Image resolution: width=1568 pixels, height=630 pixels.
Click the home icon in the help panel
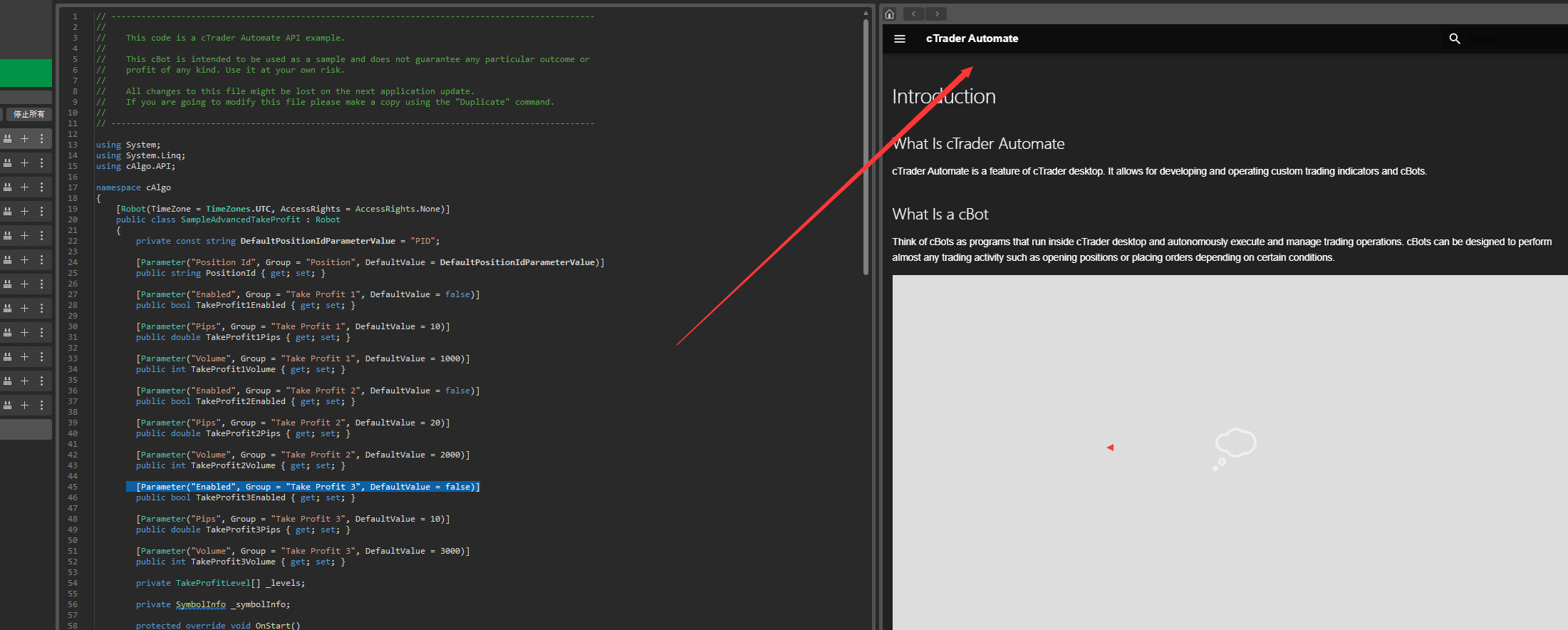coord(889,14)
